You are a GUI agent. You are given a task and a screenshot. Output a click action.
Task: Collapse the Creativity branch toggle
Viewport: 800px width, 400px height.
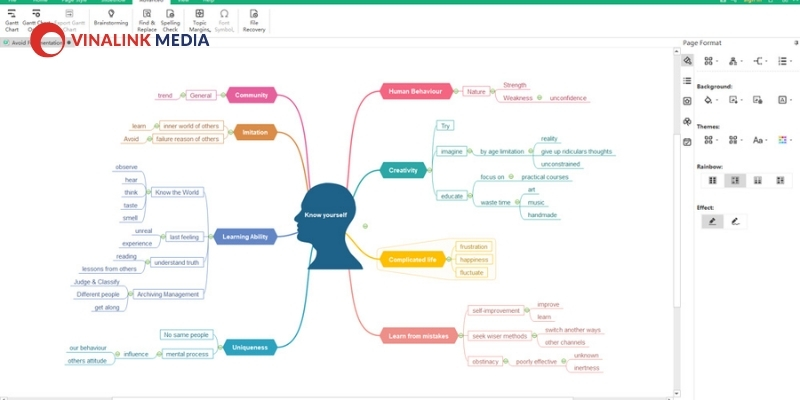click(429, 170)
